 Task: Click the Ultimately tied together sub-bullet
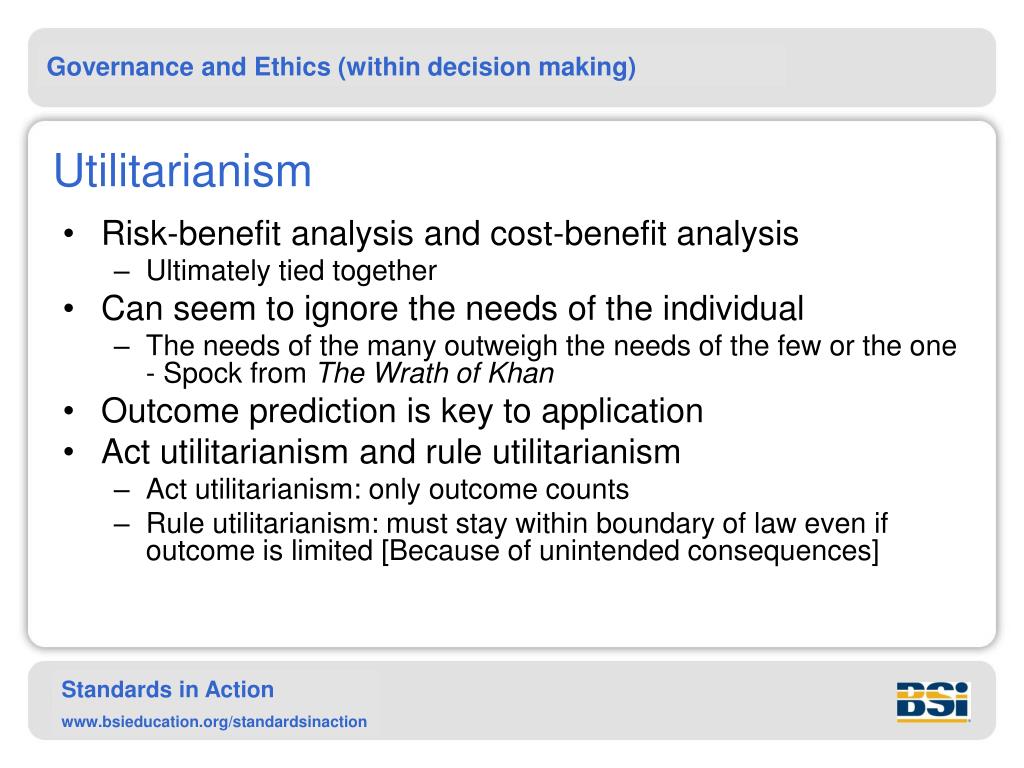(291, 271)
